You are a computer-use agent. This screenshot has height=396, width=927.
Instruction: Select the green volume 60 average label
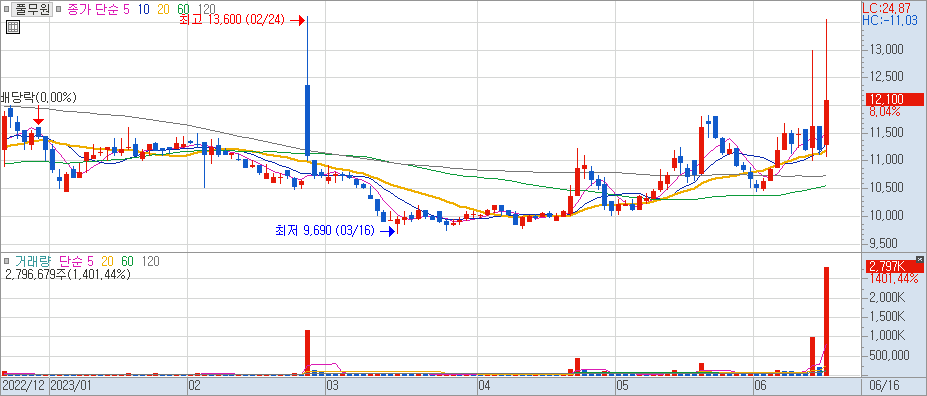tap(127, 261)
